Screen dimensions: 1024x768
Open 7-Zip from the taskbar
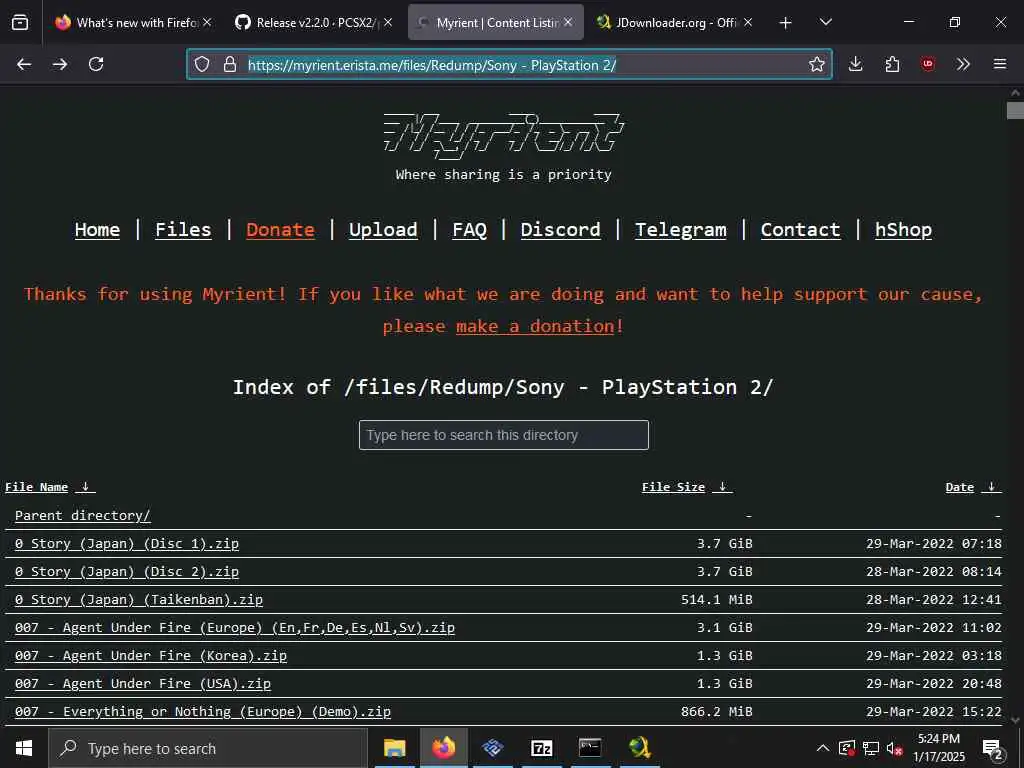click(x=541, y=748)
